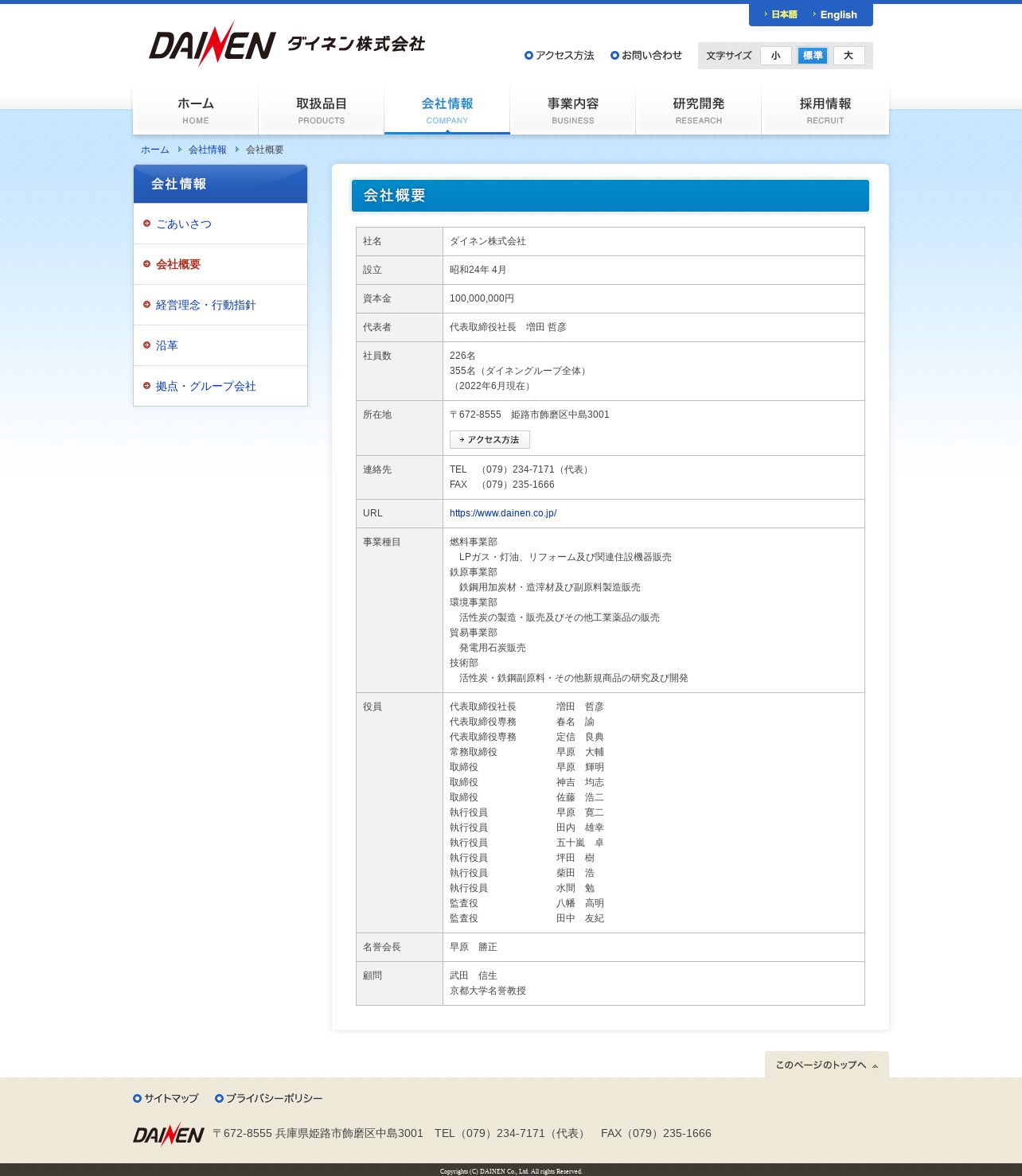Screen dimensions: 1022x1176
Task: Click the 貿易事業部 business line
Action: [474, 633]
